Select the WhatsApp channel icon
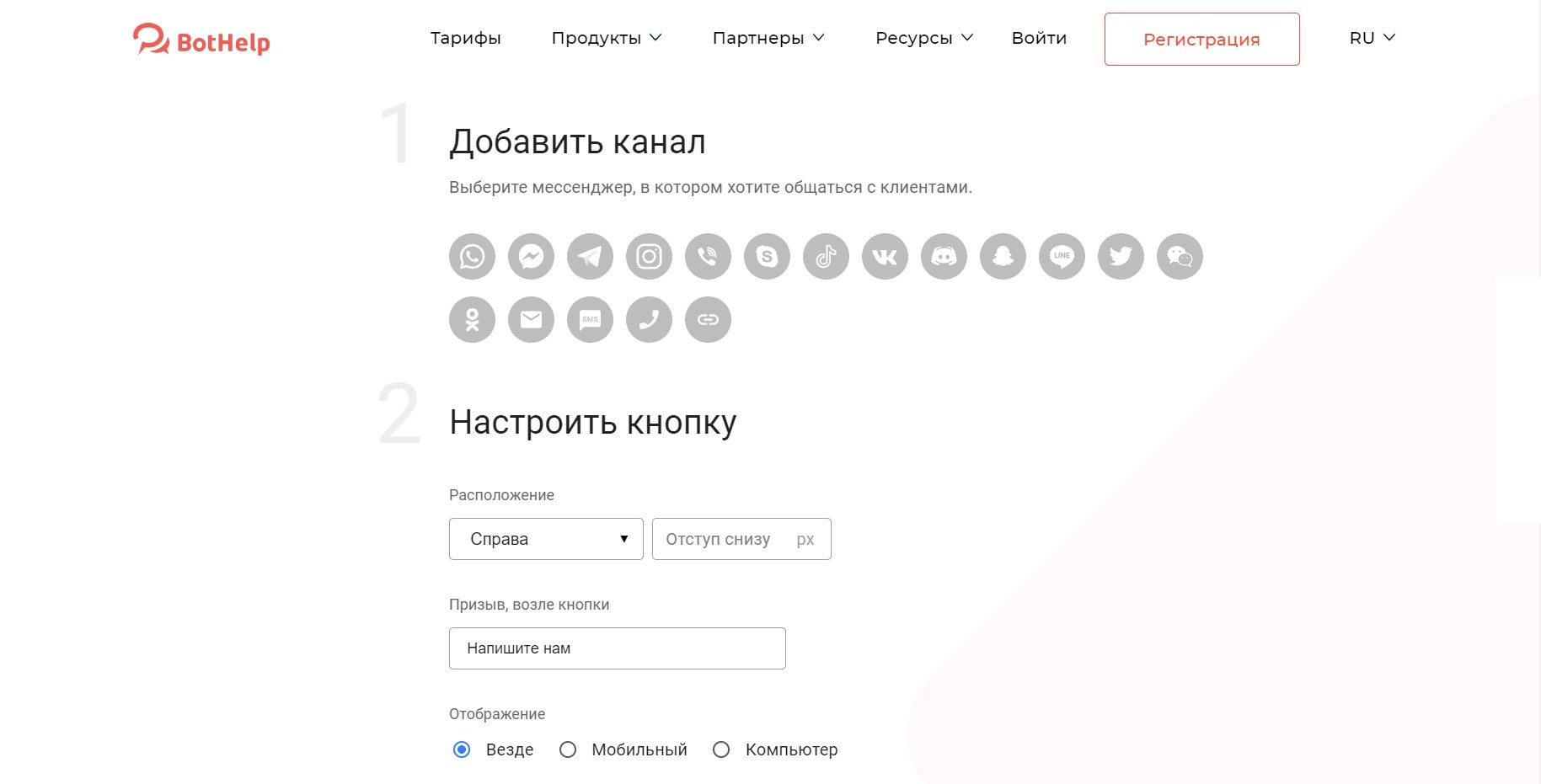This screenshot has width=1541, height=784. (472, 256)
